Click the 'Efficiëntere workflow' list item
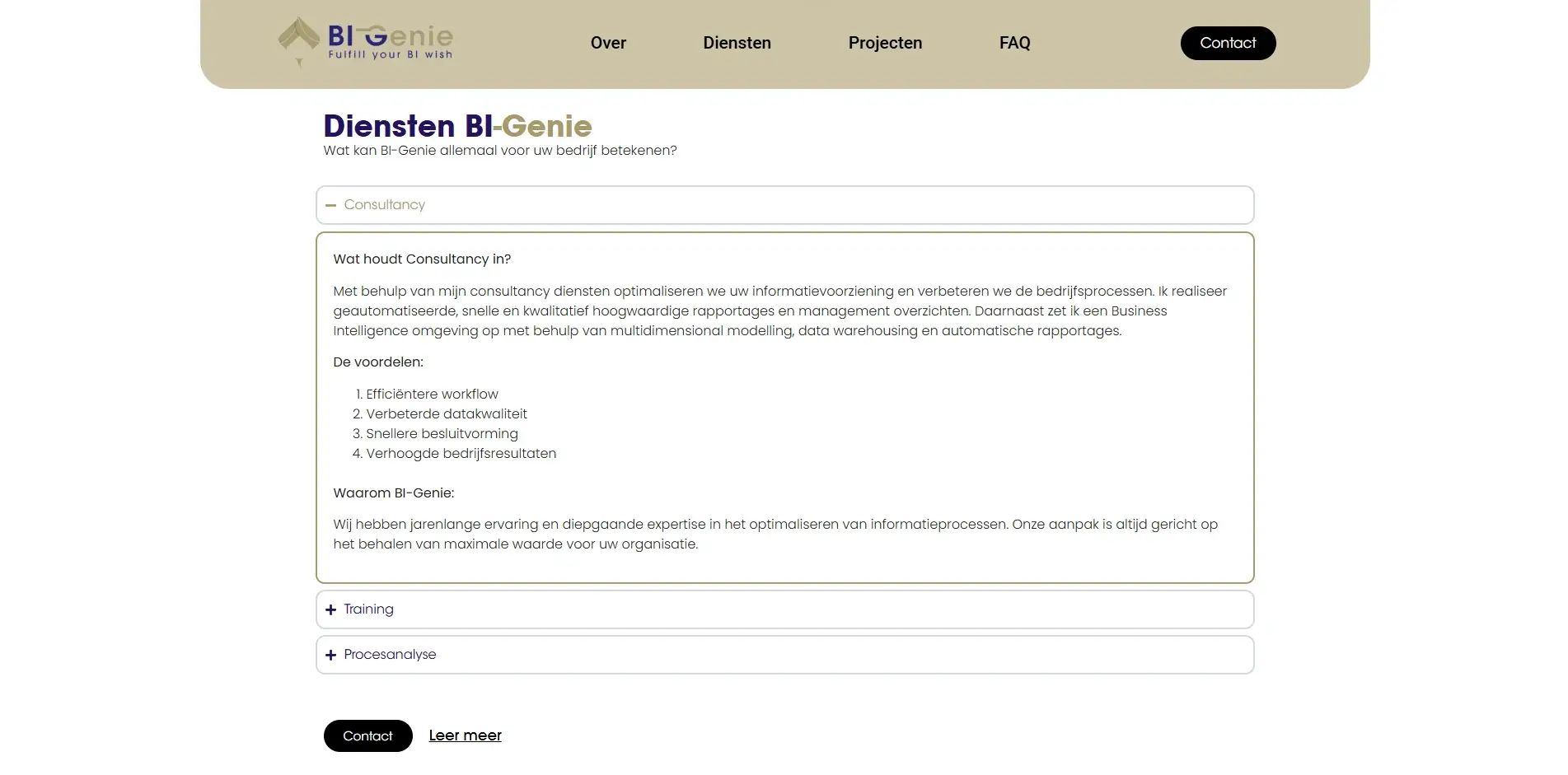This screenshot has height=775, width=1568. (432, 394)
